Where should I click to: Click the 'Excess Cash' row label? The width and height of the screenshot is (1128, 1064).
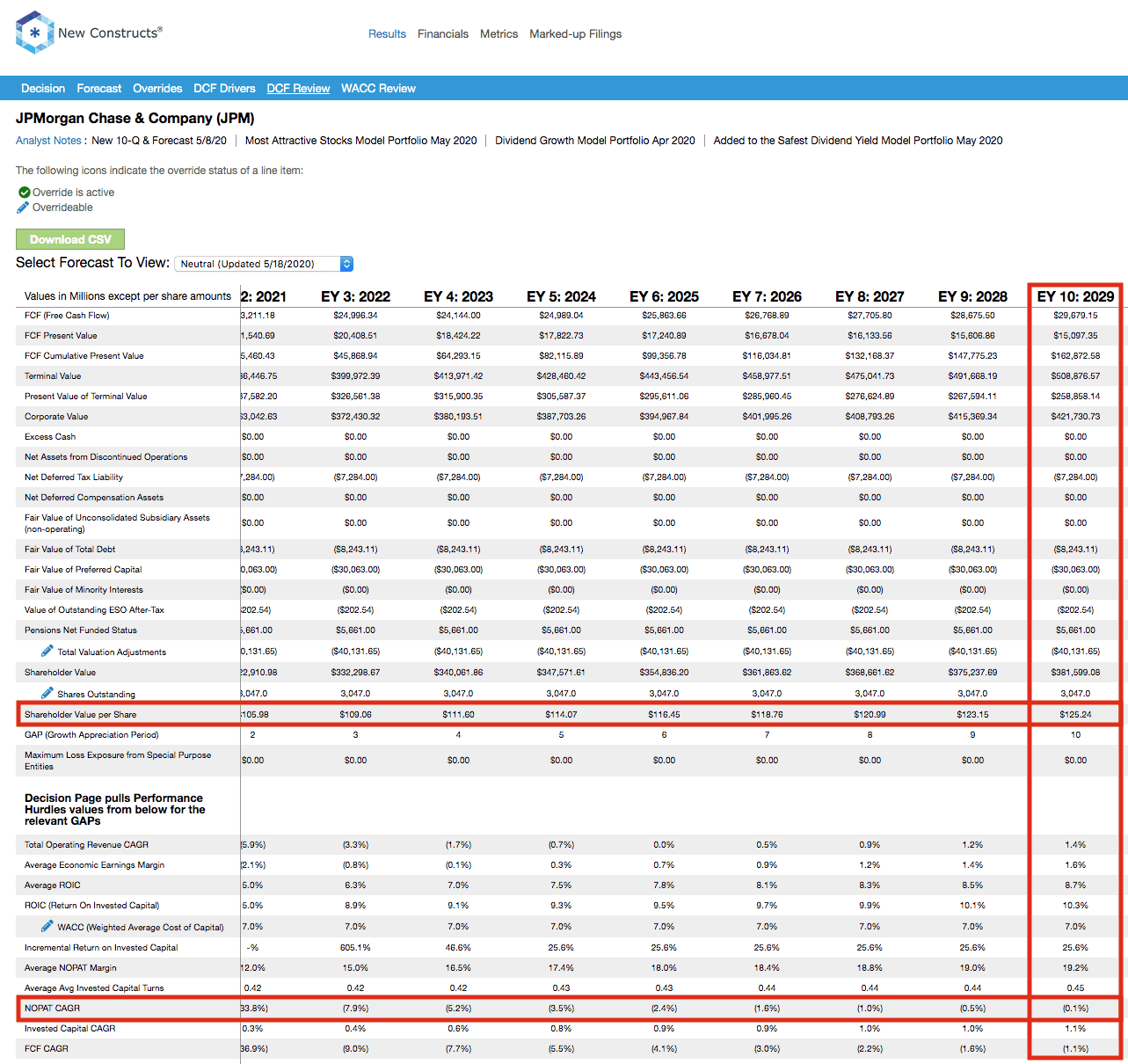(x=50, y=437)
